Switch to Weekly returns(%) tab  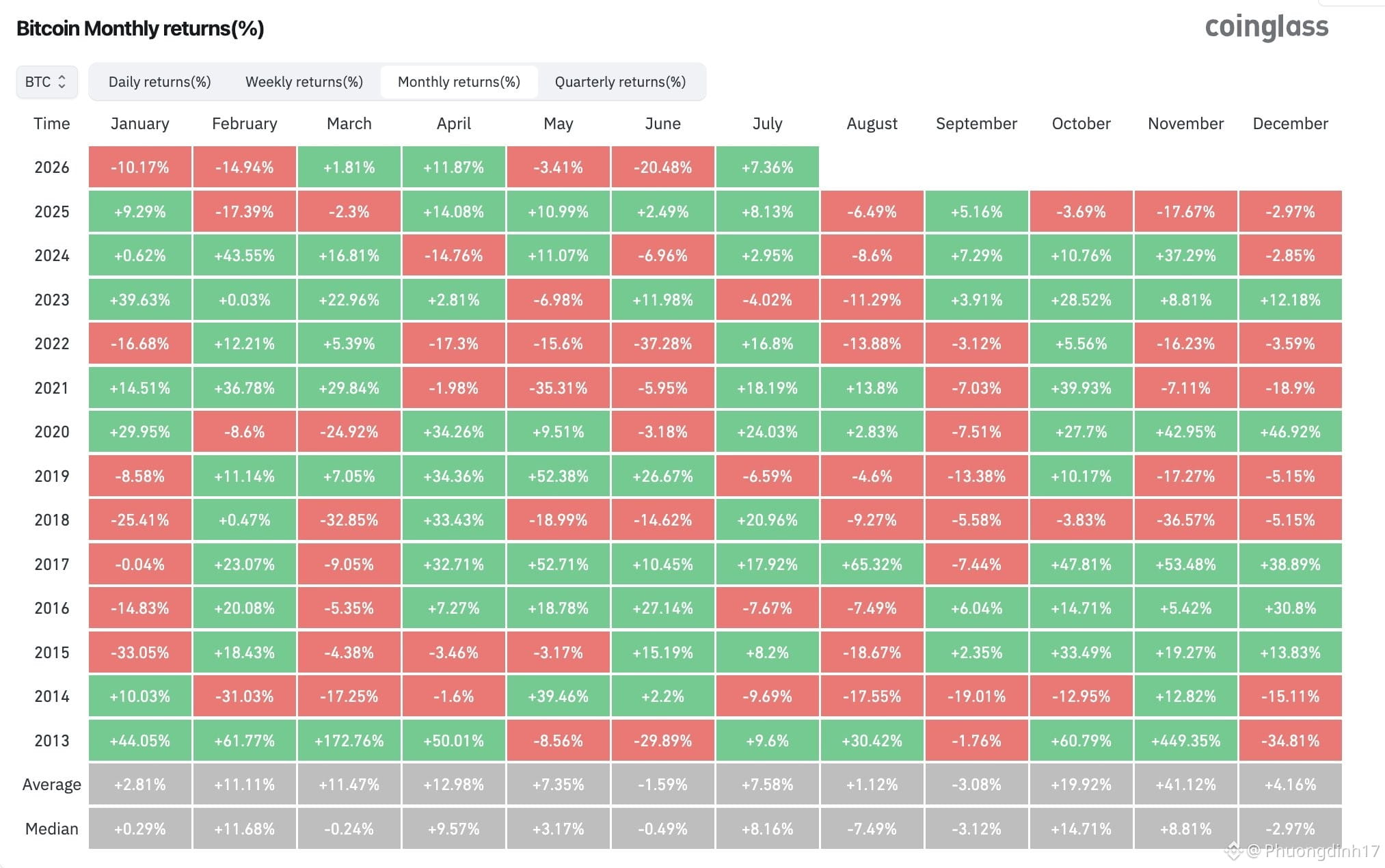click(x=304, y=82)
